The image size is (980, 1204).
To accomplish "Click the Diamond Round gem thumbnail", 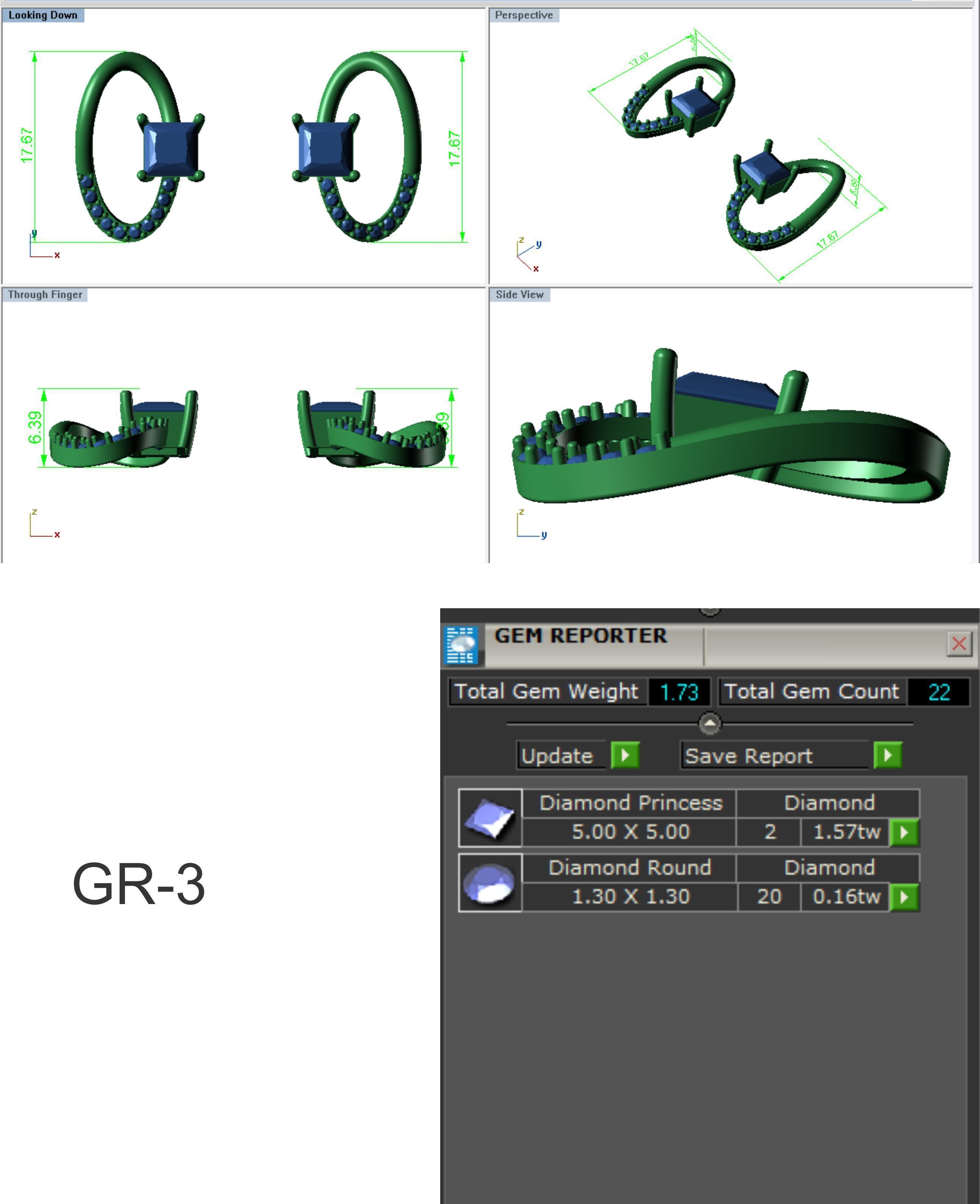I will (490, 883).
